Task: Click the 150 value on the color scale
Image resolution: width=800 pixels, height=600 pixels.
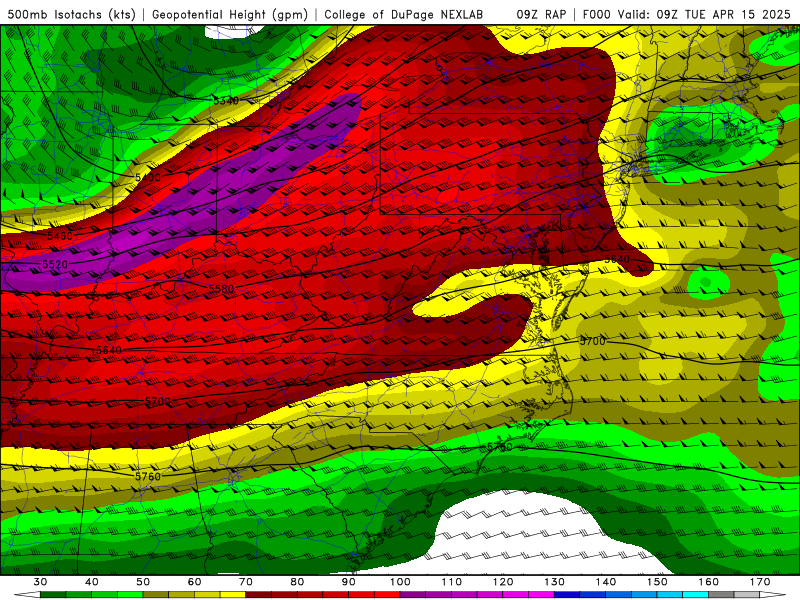Action: [x=657, y=582]
